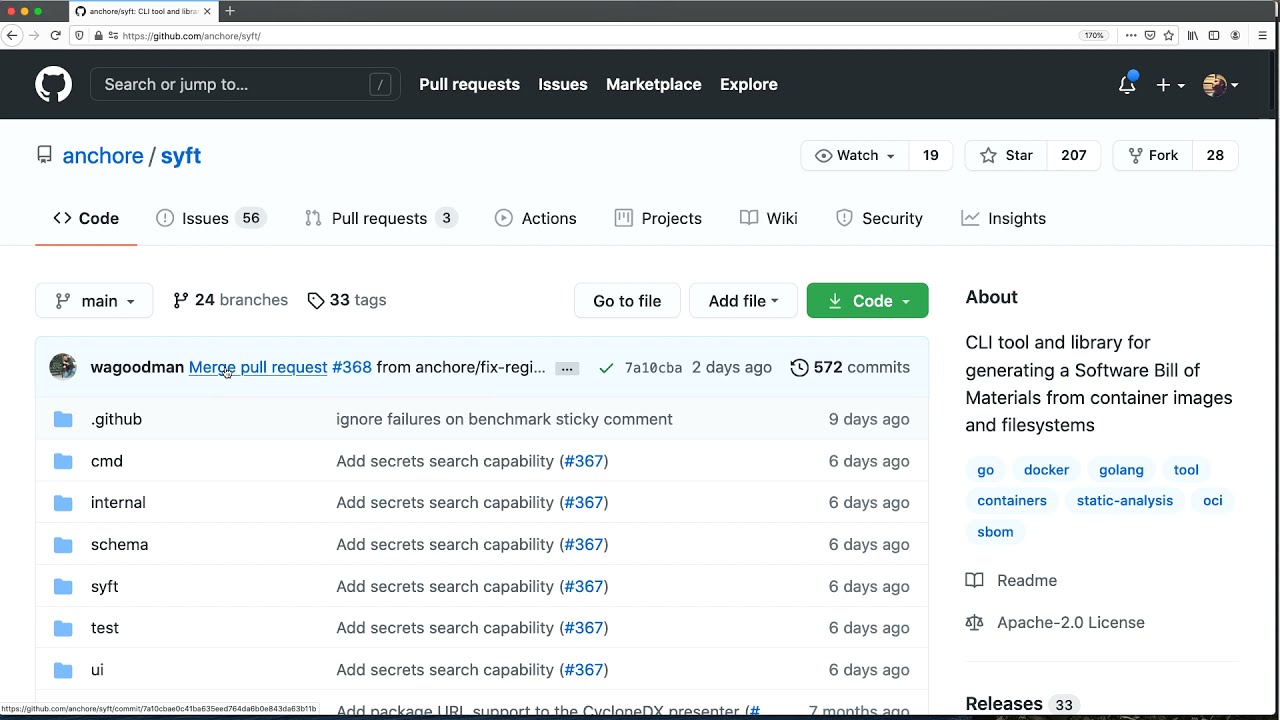Select the go topic tag
This screenshot has width=1280, height=720.
986,470
